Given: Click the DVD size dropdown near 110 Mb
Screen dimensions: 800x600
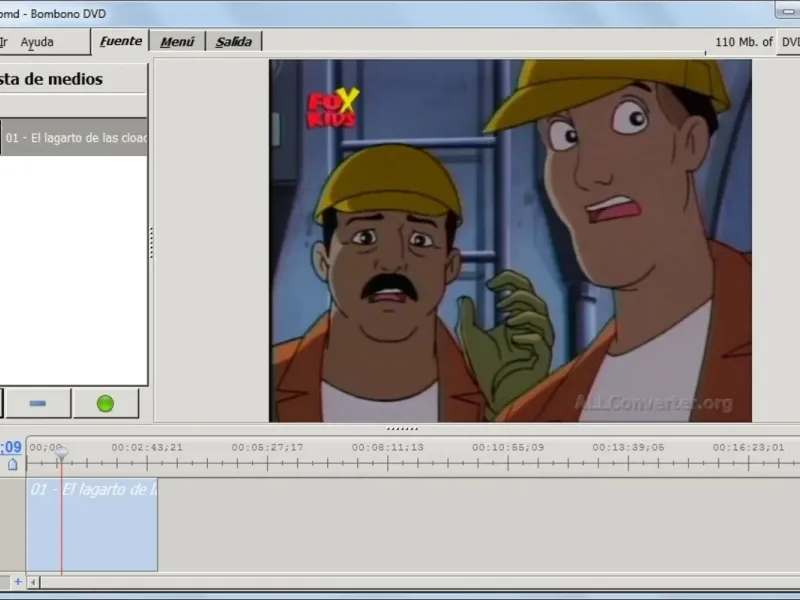Looking at the screenshot, I should [x=789, y=42].
